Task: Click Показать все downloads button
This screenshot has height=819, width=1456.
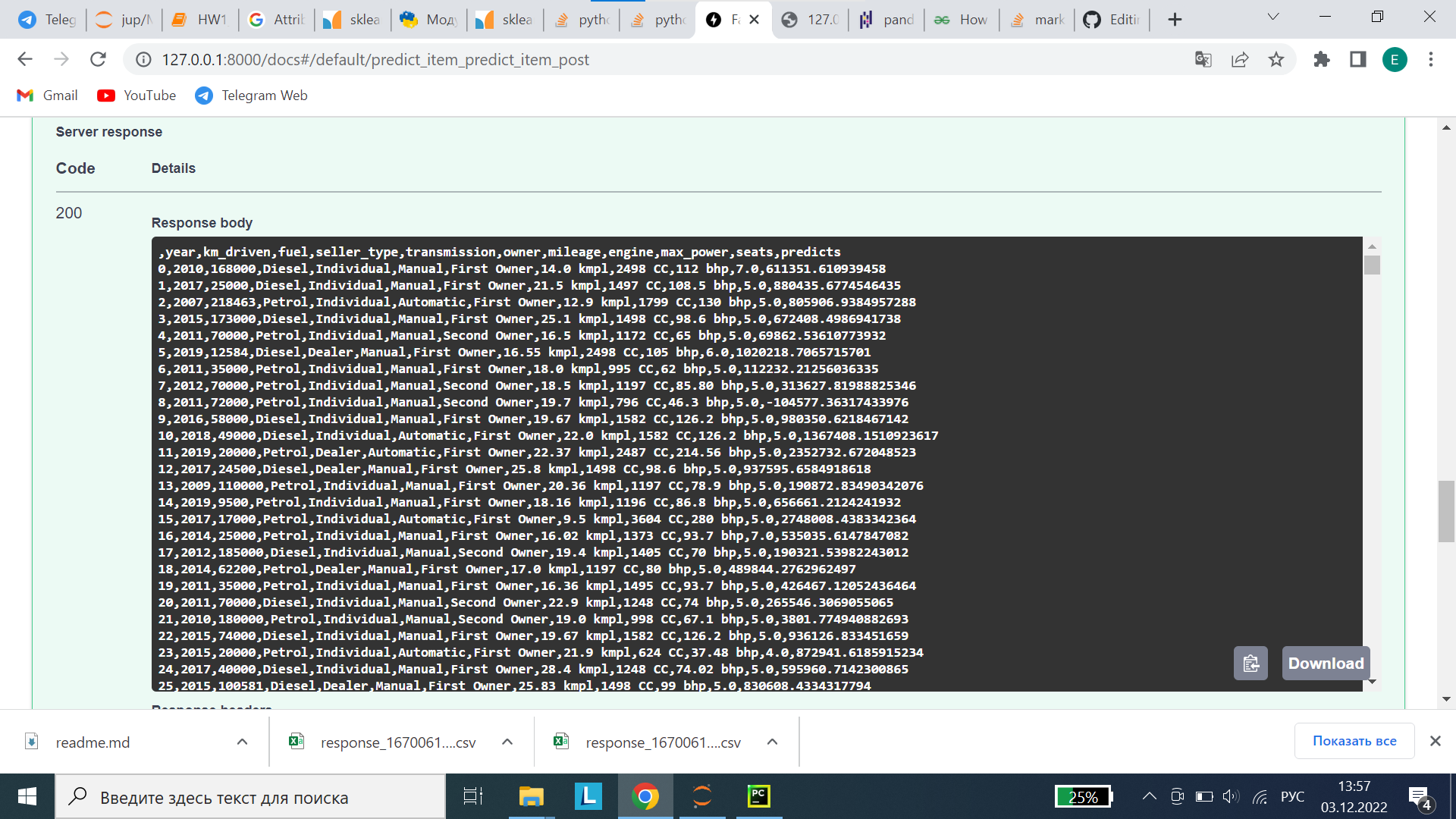Action: (x=1354, y=741)
